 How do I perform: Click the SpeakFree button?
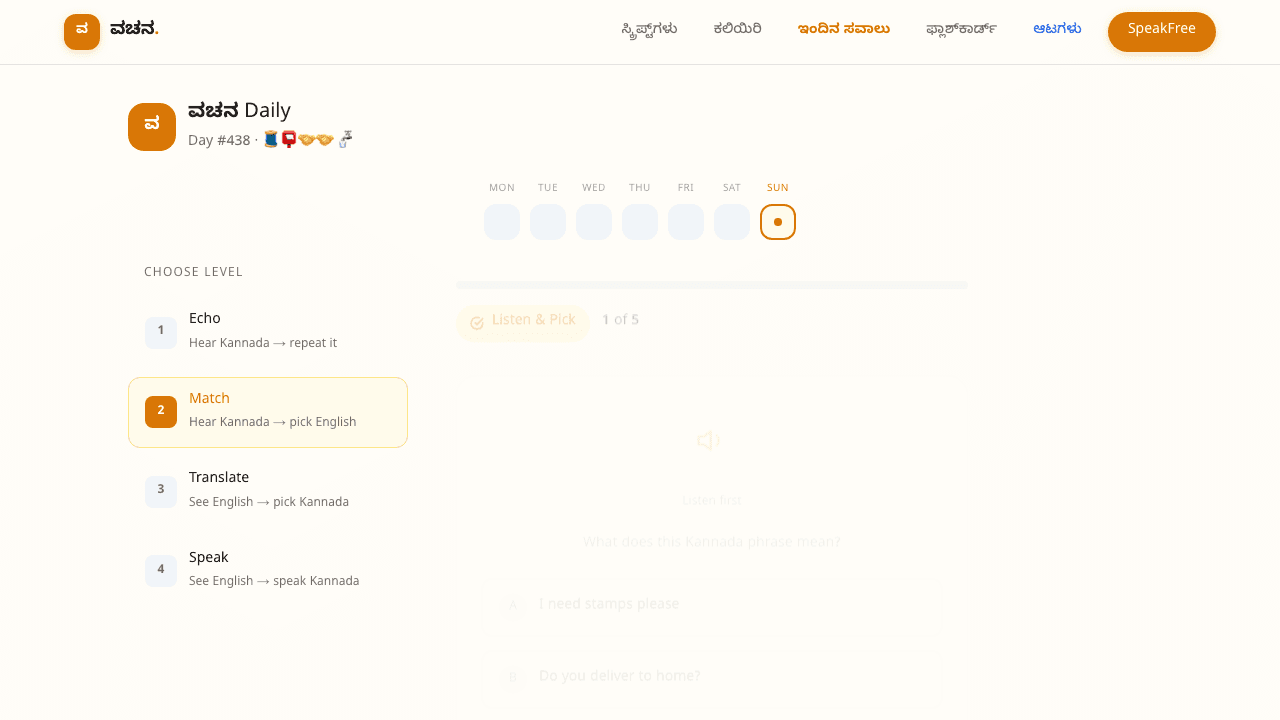[x=1162, y=31]
